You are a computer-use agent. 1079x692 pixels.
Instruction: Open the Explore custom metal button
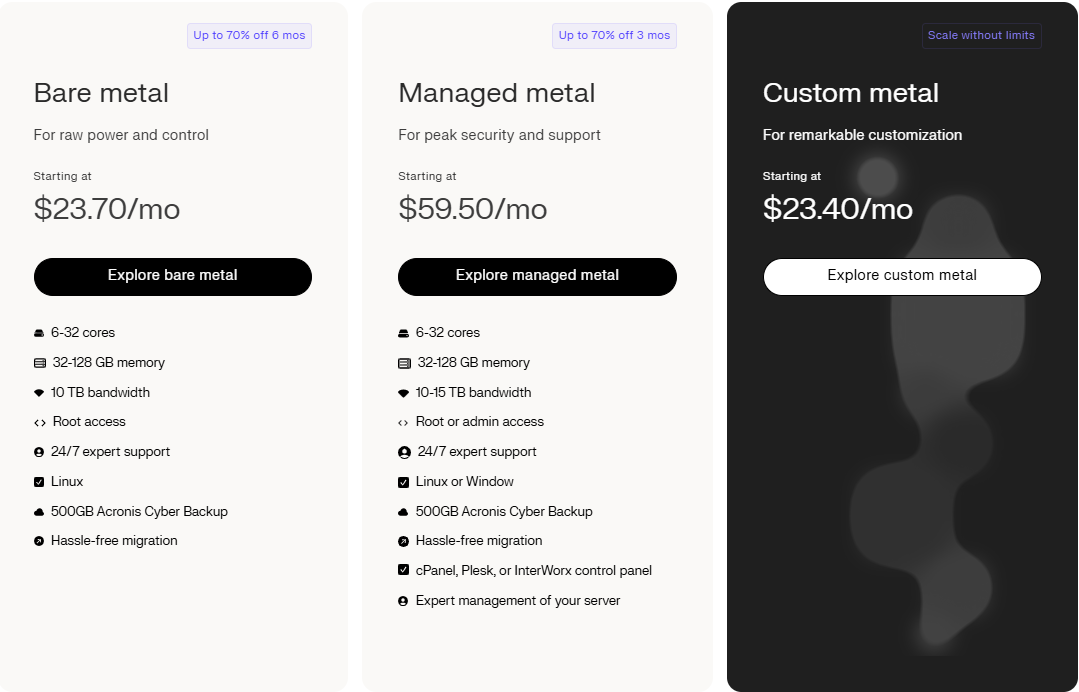tap(902, 276)
